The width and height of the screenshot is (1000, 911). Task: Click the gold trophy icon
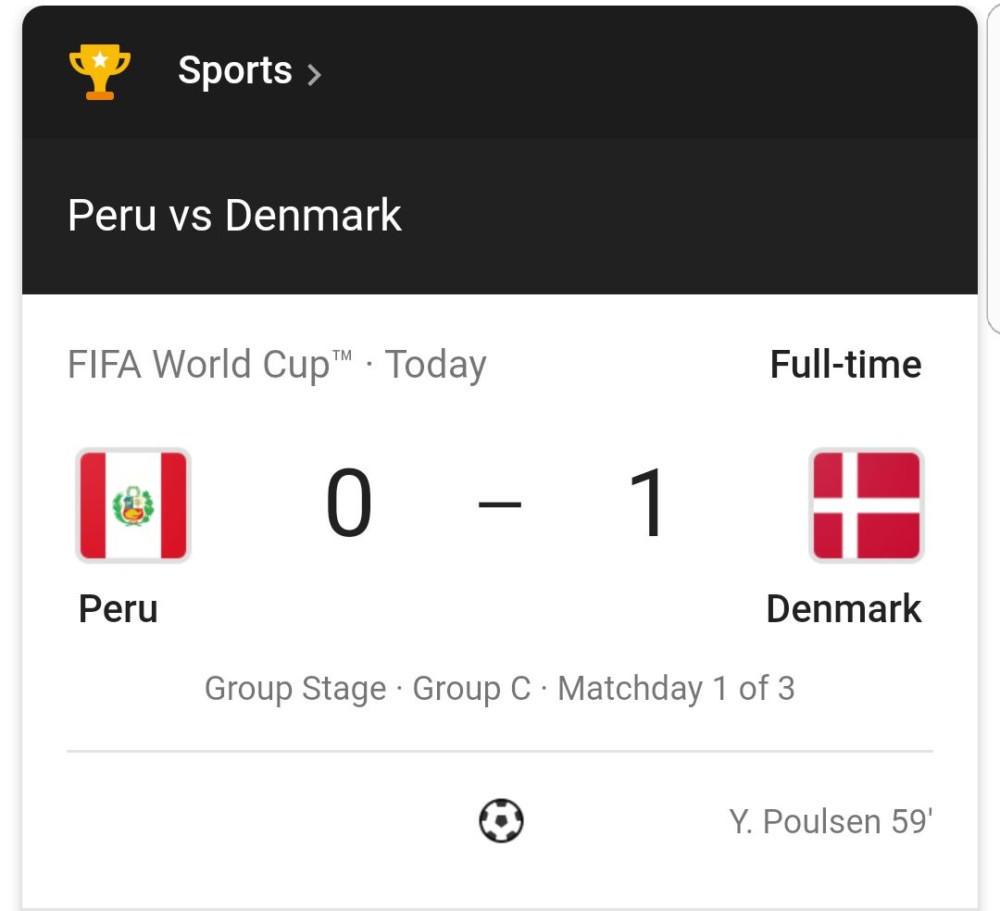99,71
